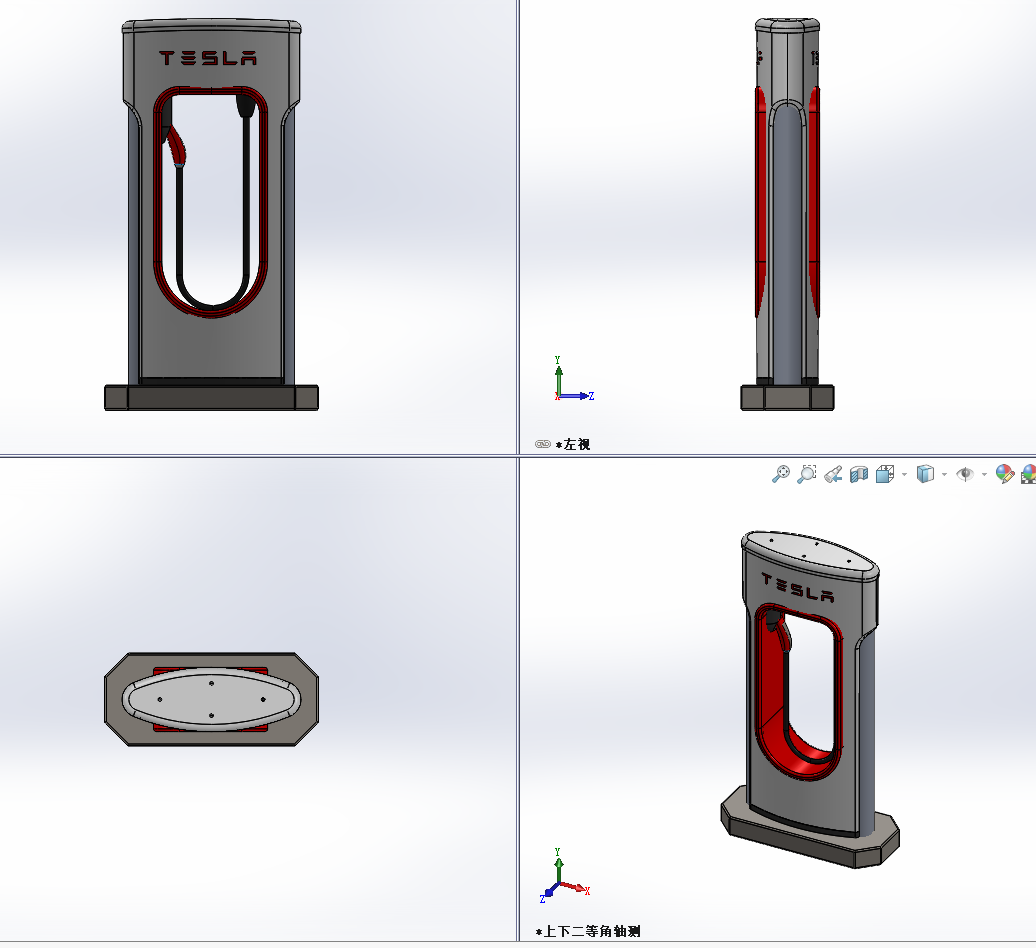The image size is (1036, 948).
Task: Click the *左视 view label
Action: point(573,445)
